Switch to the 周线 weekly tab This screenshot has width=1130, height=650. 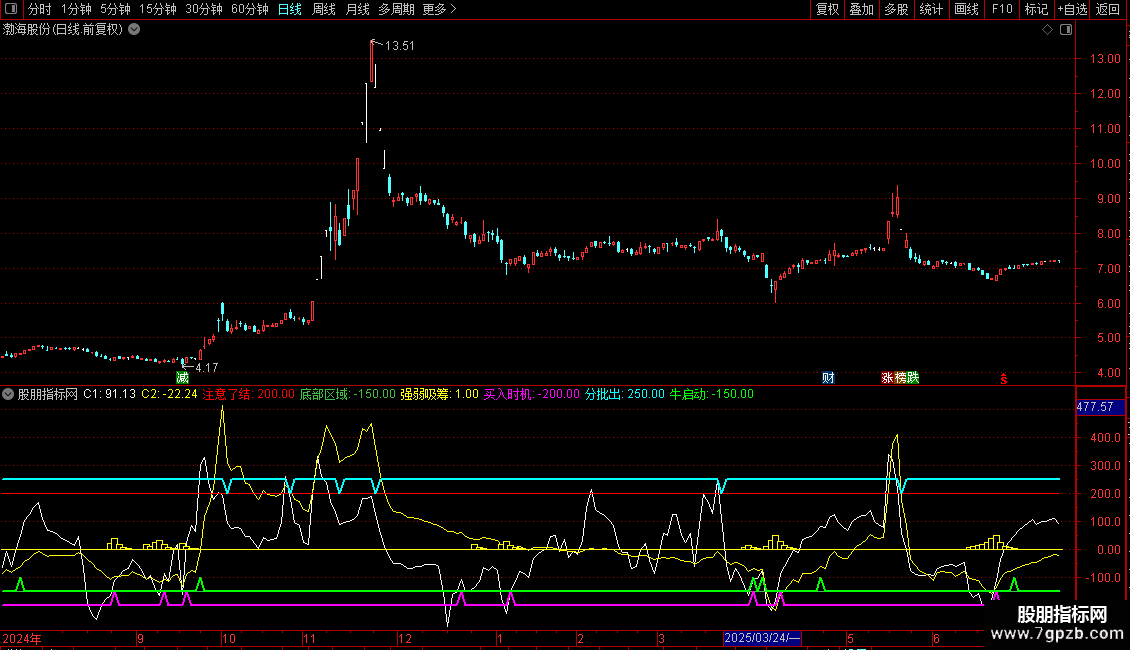coord(323,10)
